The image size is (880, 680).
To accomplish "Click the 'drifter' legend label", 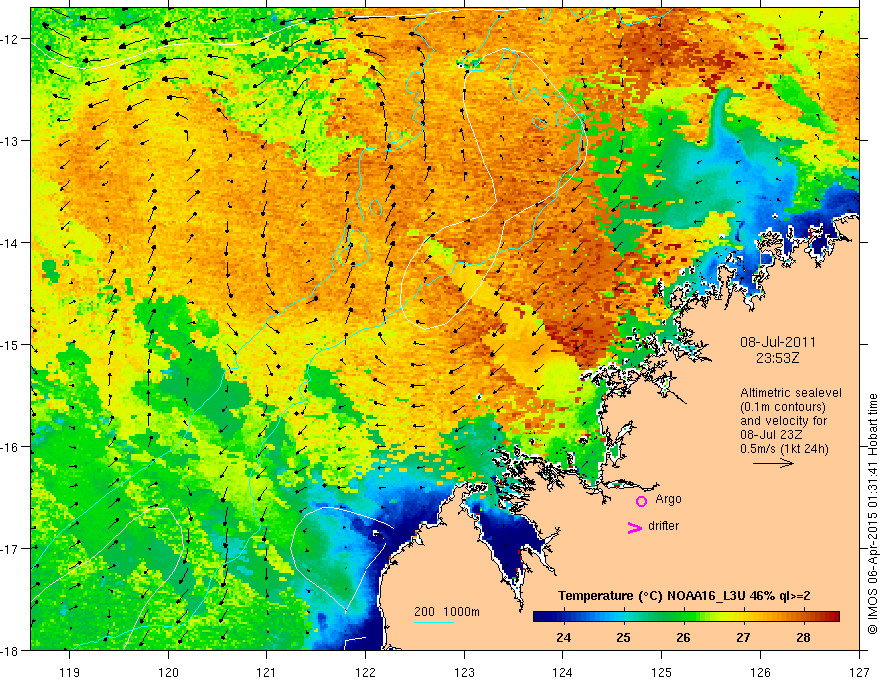I will (x=663, y=526).
